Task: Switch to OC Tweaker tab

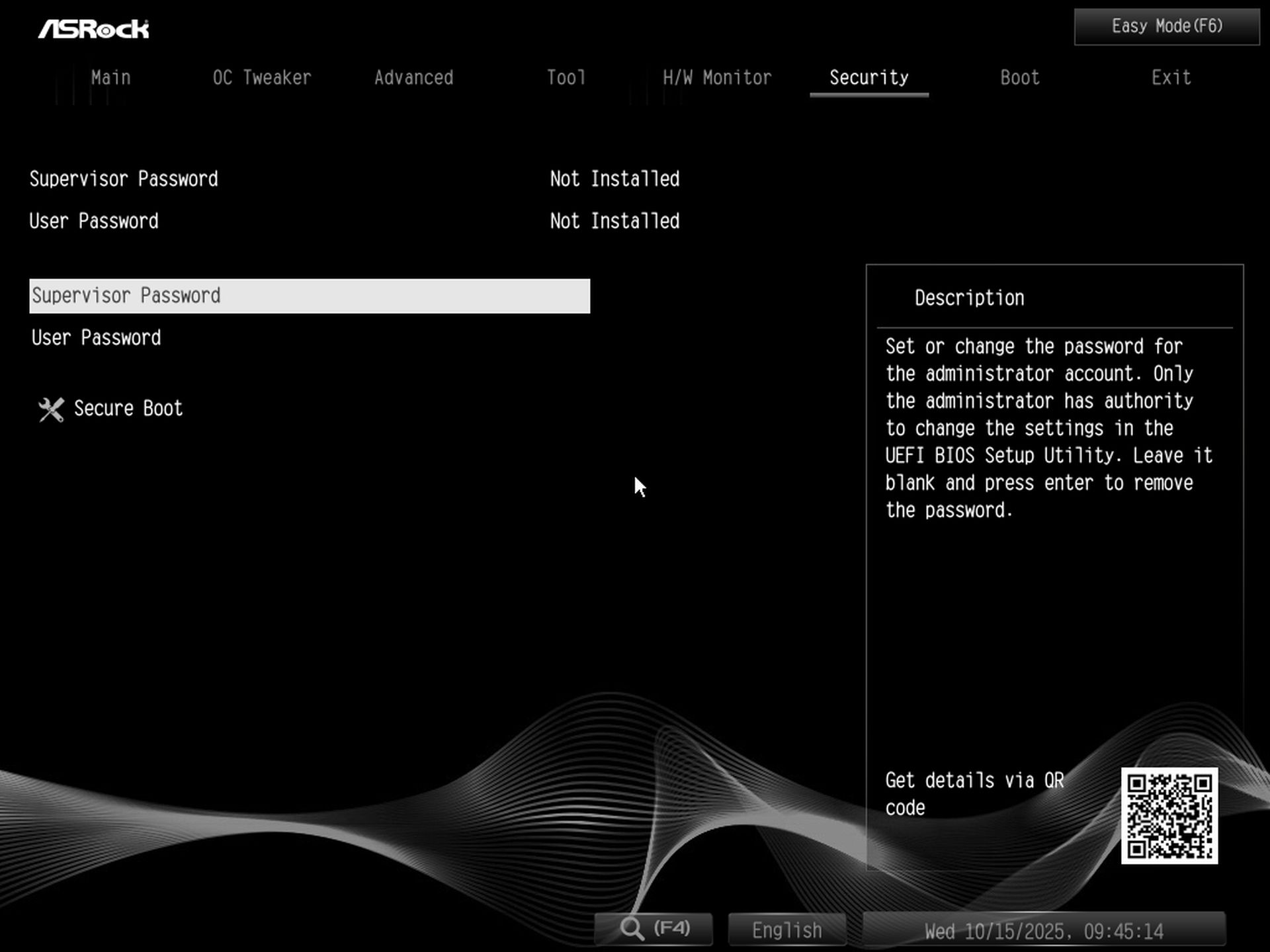Action: tap(261, 78)
